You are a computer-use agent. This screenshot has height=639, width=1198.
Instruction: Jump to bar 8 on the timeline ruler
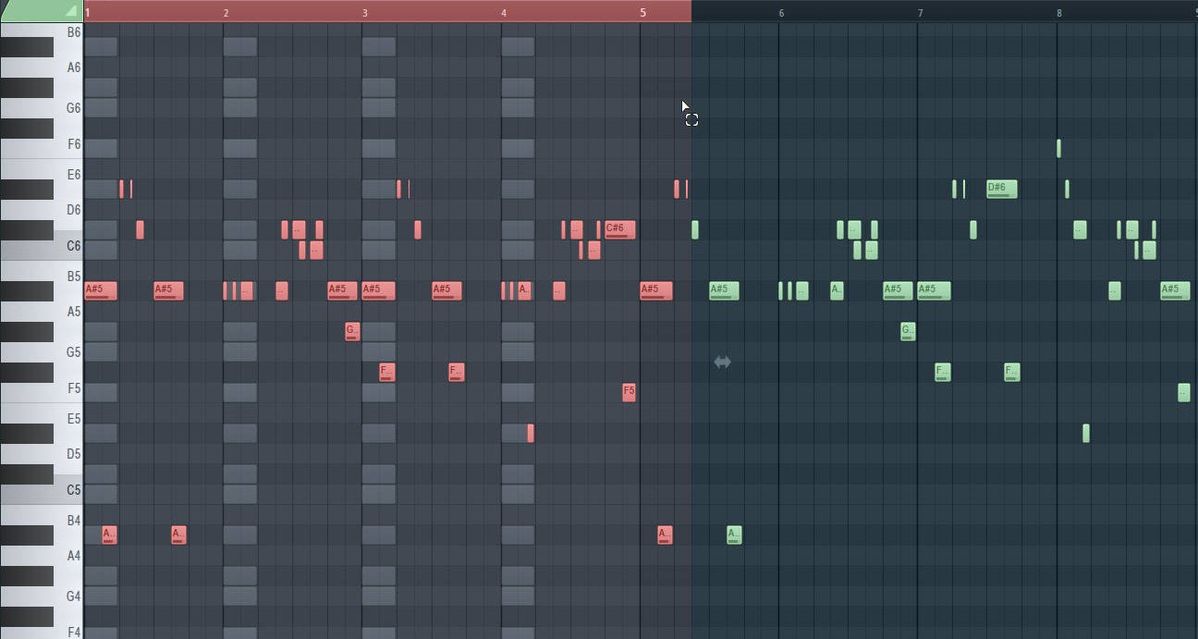click(1059, 12)
